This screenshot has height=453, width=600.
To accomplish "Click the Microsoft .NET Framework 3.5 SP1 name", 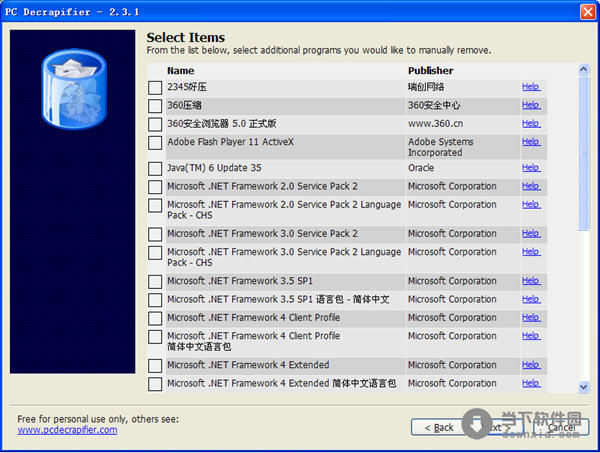I will point(240,281).
